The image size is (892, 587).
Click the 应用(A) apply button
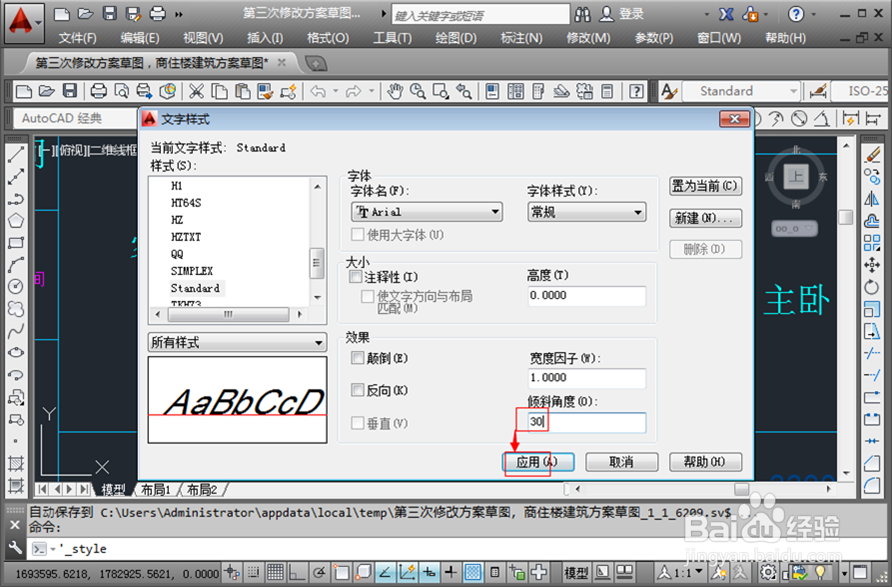(538, 462)
